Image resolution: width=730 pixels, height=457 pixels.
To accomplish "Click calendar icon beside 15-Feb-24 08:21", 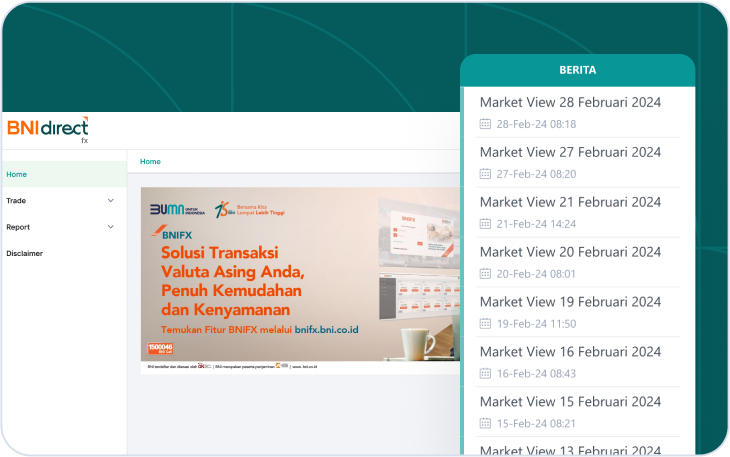I will click(x=486, y=424).
